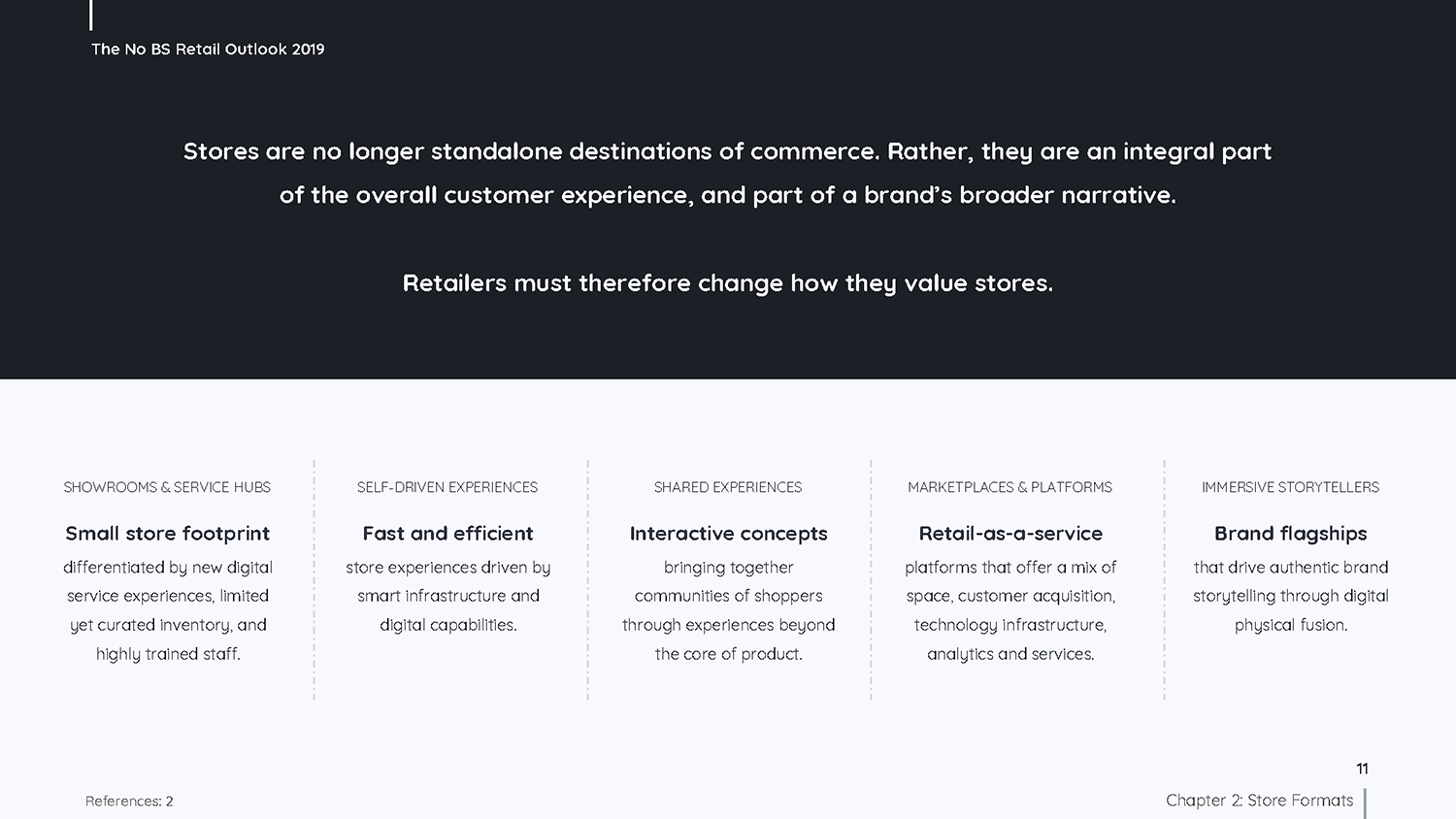1456x819 pixels.
Task: Select the 'Showrooms & Service Hubs' category label
Action: tap(167, 487)
